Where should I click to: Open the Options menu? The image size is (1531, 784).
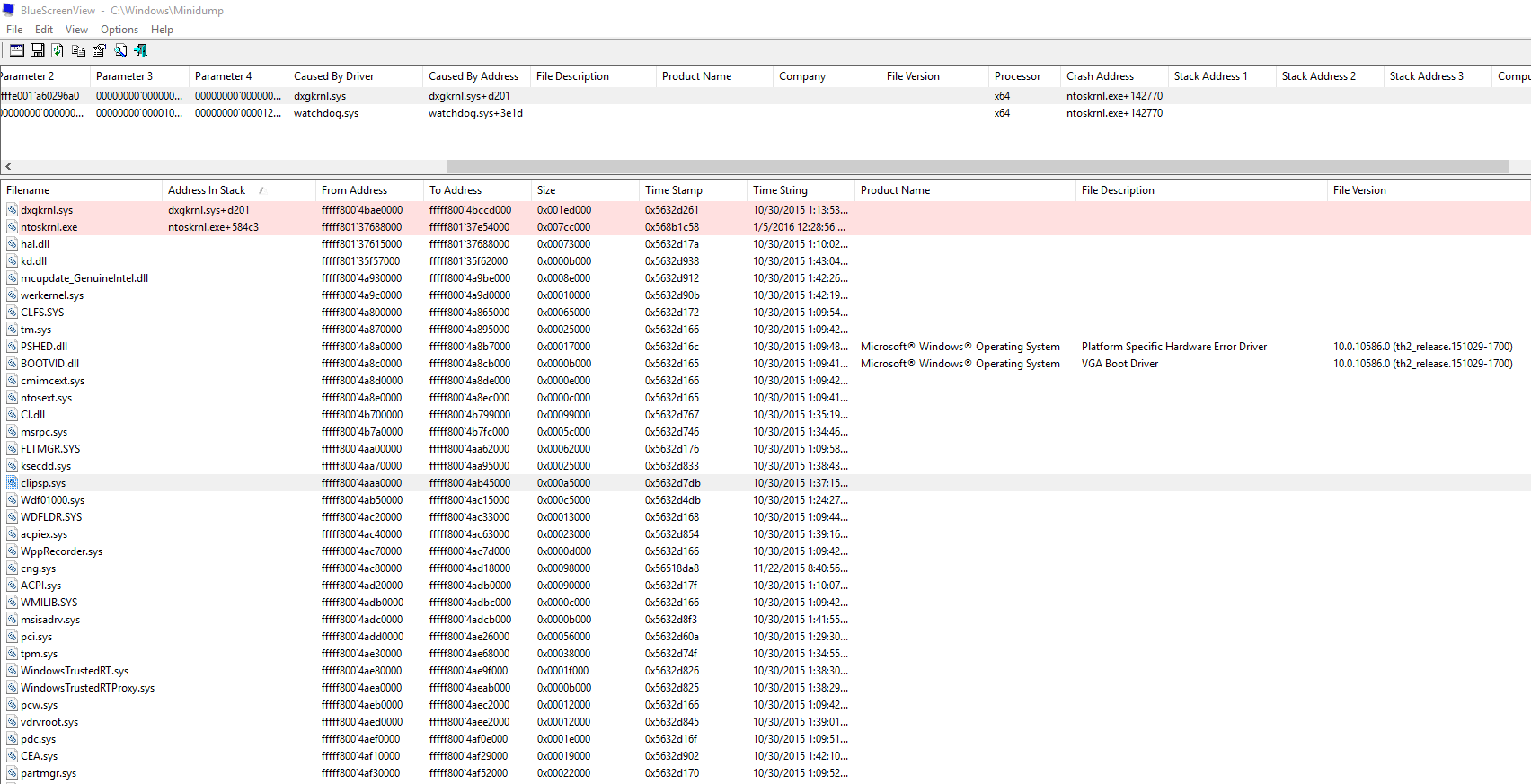tap(119, 30)
